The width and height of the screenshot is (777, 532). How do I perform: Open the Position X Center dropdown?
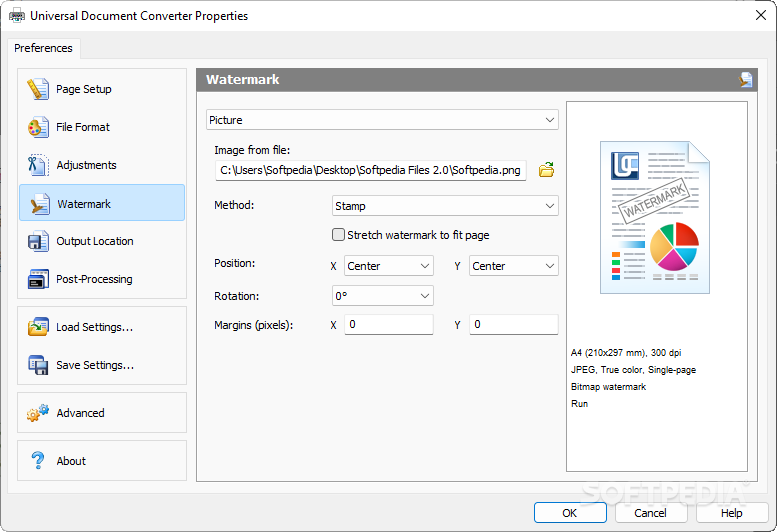click(388, 266)
